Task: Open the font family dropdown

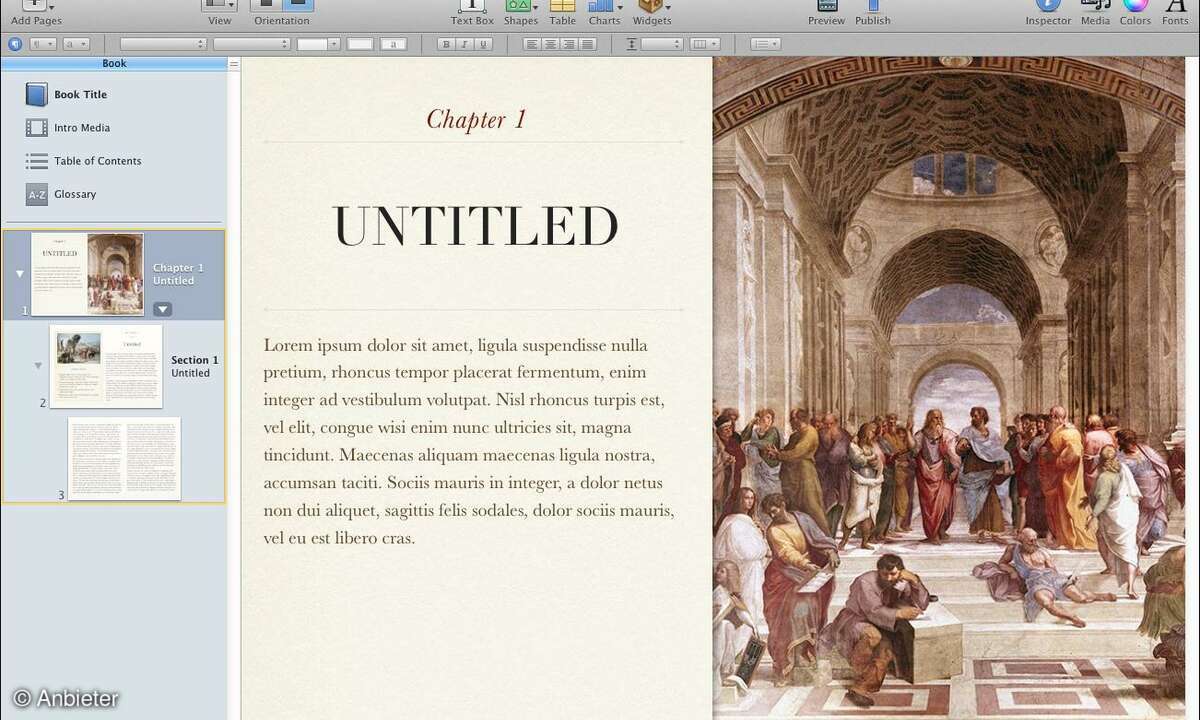Action: point(164,44)
